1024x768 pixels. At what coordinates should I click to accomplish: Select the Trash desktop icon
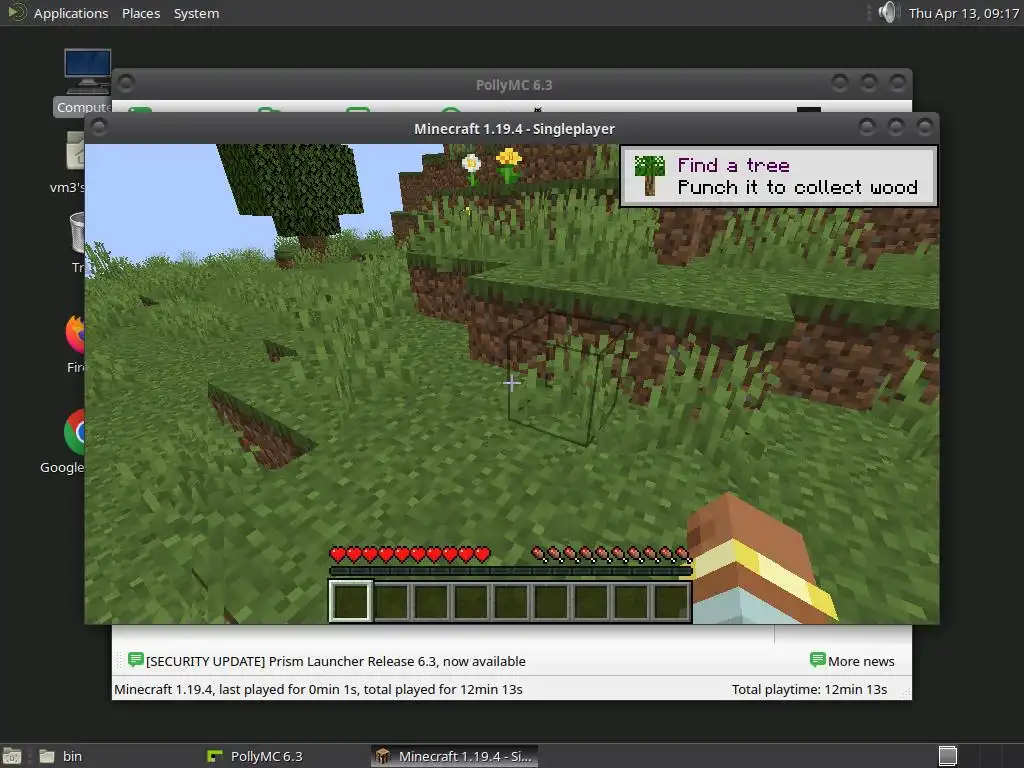pos(77,242)
